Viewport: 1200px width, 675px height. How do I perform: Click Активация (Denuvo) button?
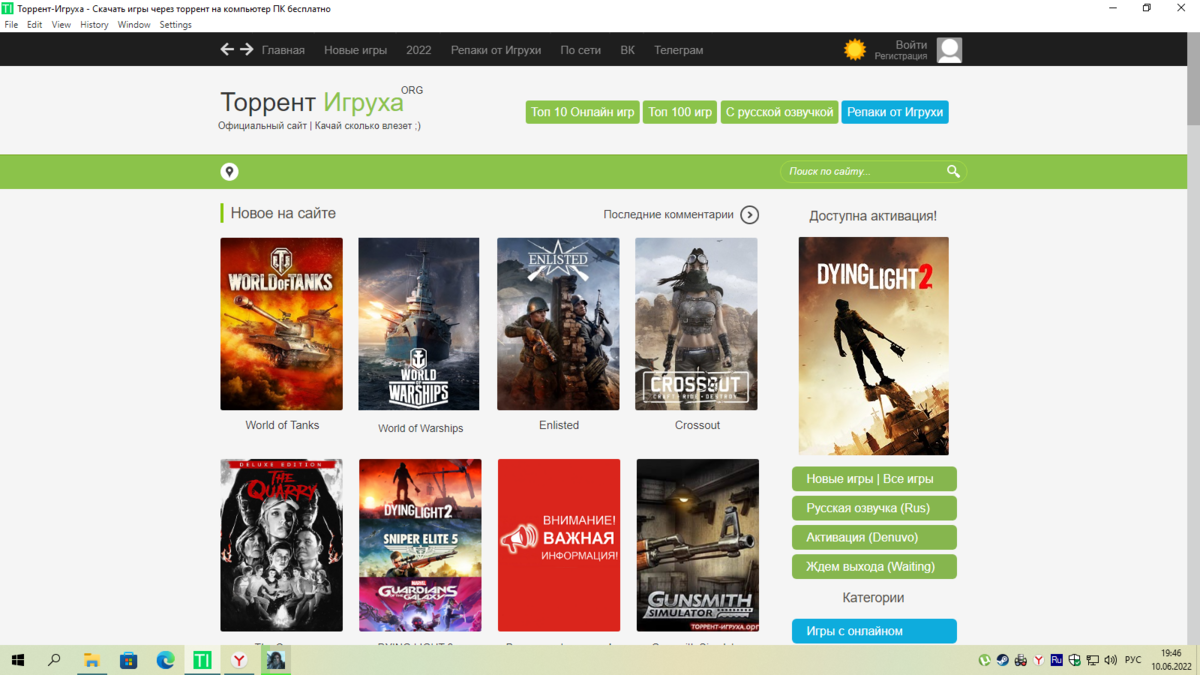(x=874, y=537)
